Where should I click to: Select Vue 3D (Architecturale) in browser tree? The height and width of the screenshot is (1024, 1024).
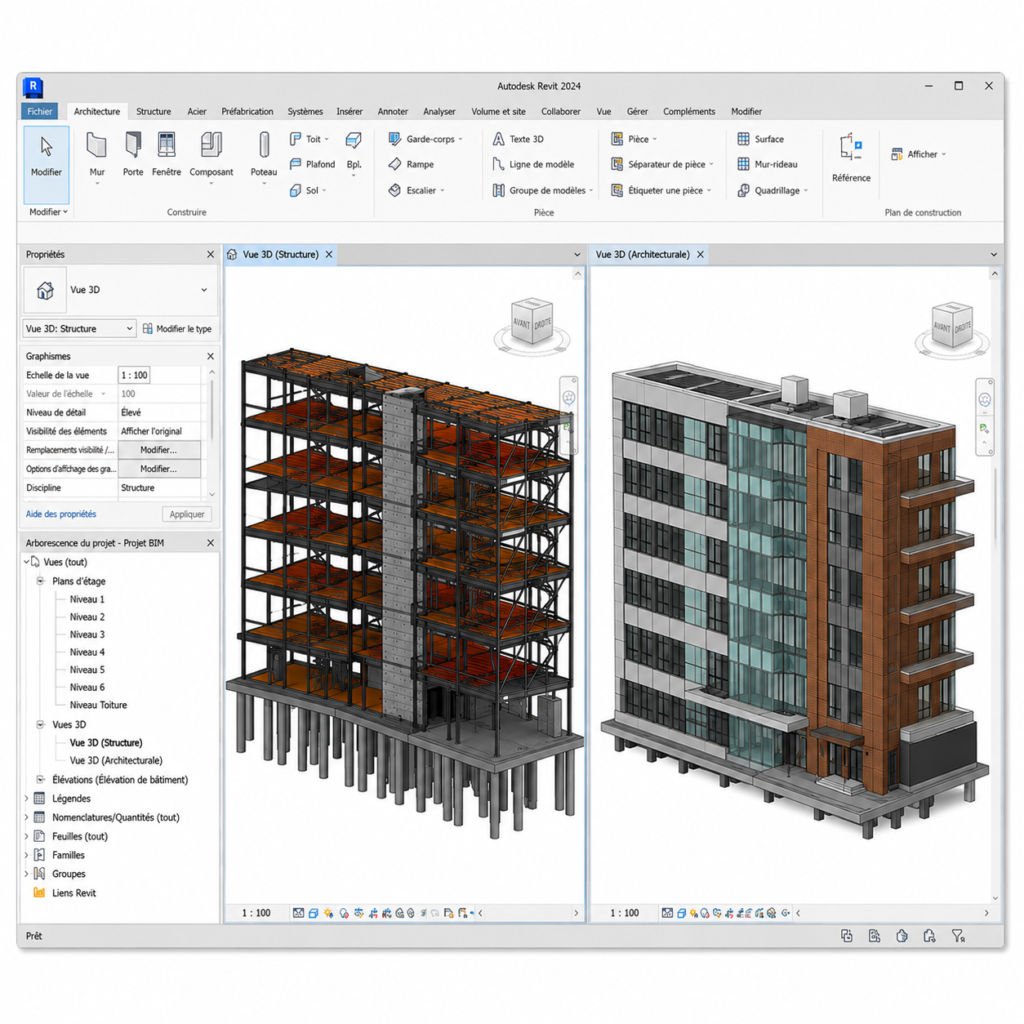(116, 760)
